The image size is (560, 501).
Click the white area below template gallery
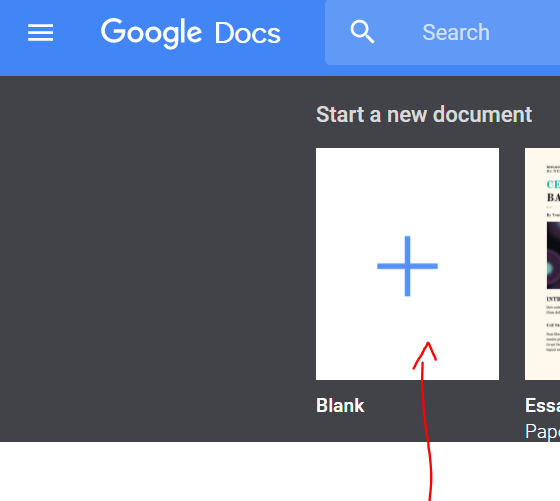[214, 471]
